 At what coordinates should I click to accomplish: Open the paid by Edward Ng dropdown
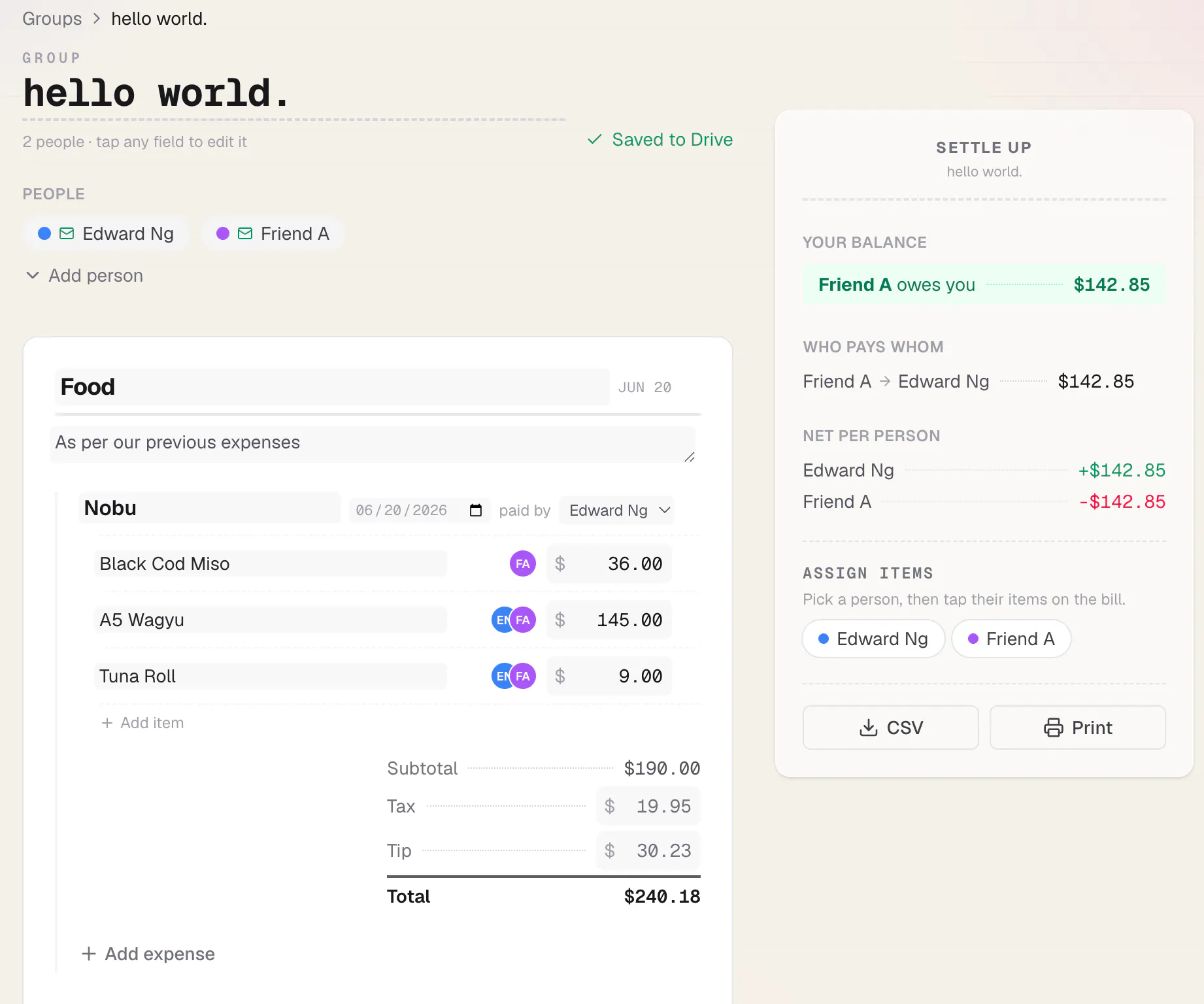[x=616, y=510]
